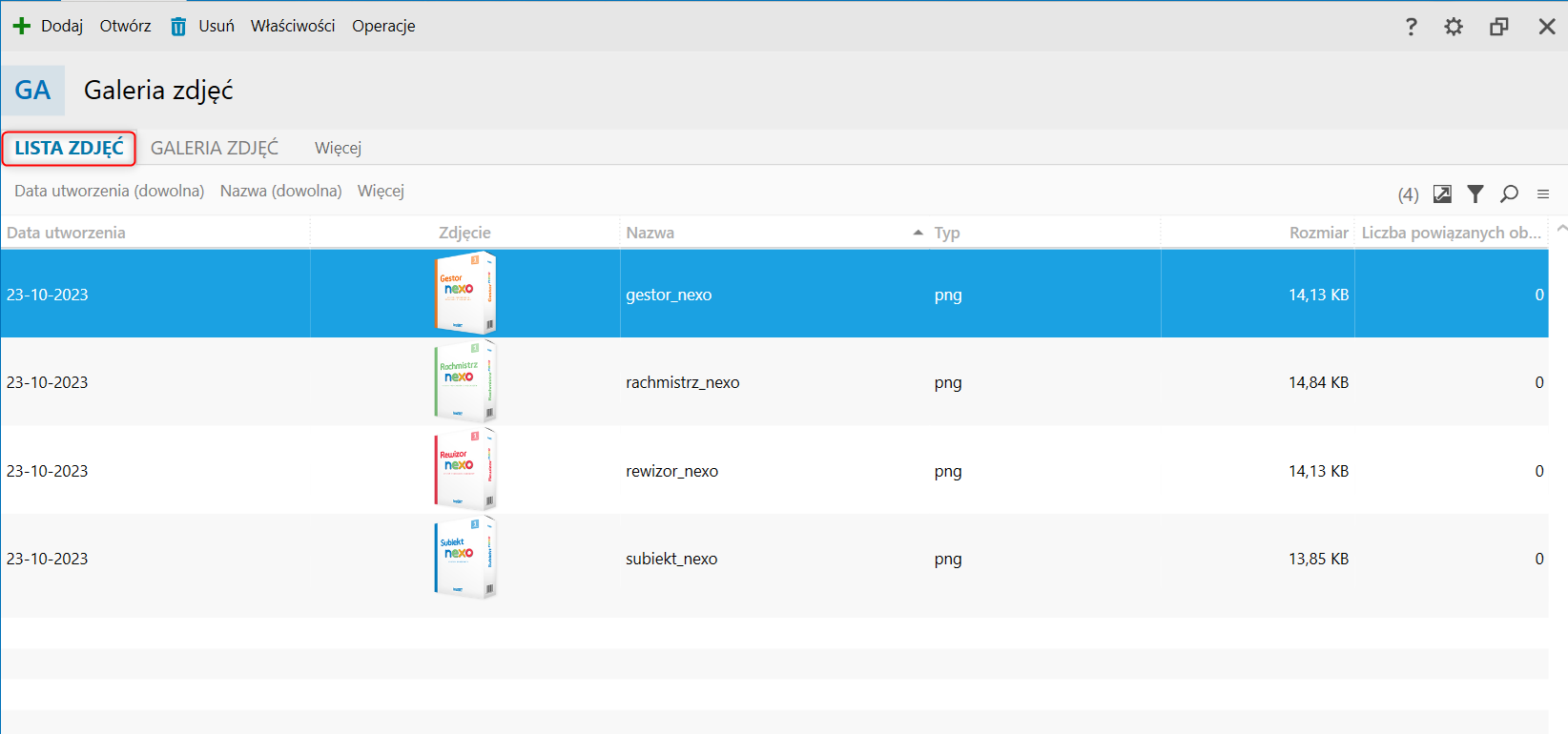This screenshot has width=1568, height=734.
Task: Click the trash can Usuń icon
Action: (178, 27)
